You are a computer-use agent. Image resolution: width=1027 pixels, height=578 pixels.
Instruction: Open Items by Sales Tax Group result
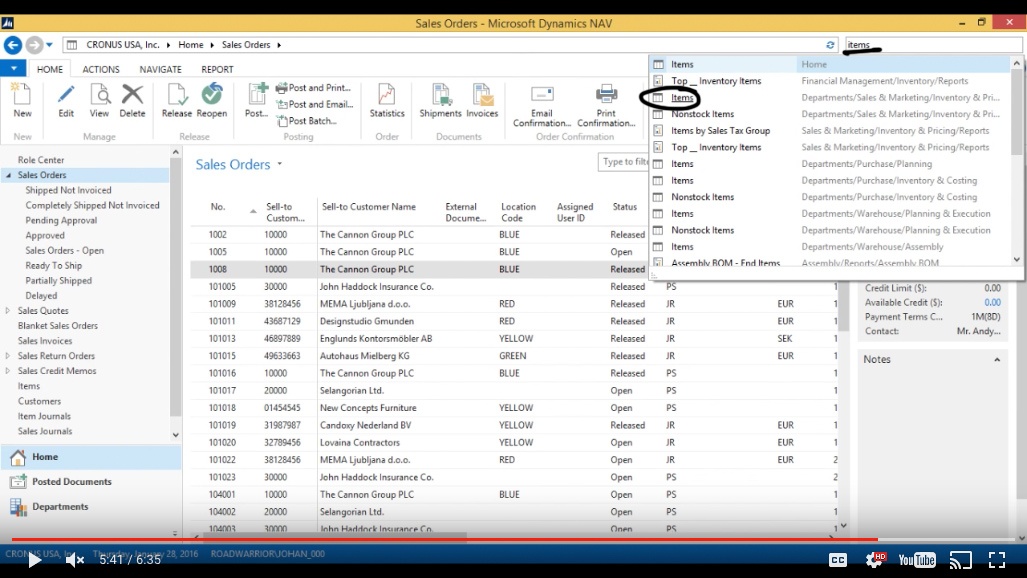pyautogui.click(x=830, y=130)
